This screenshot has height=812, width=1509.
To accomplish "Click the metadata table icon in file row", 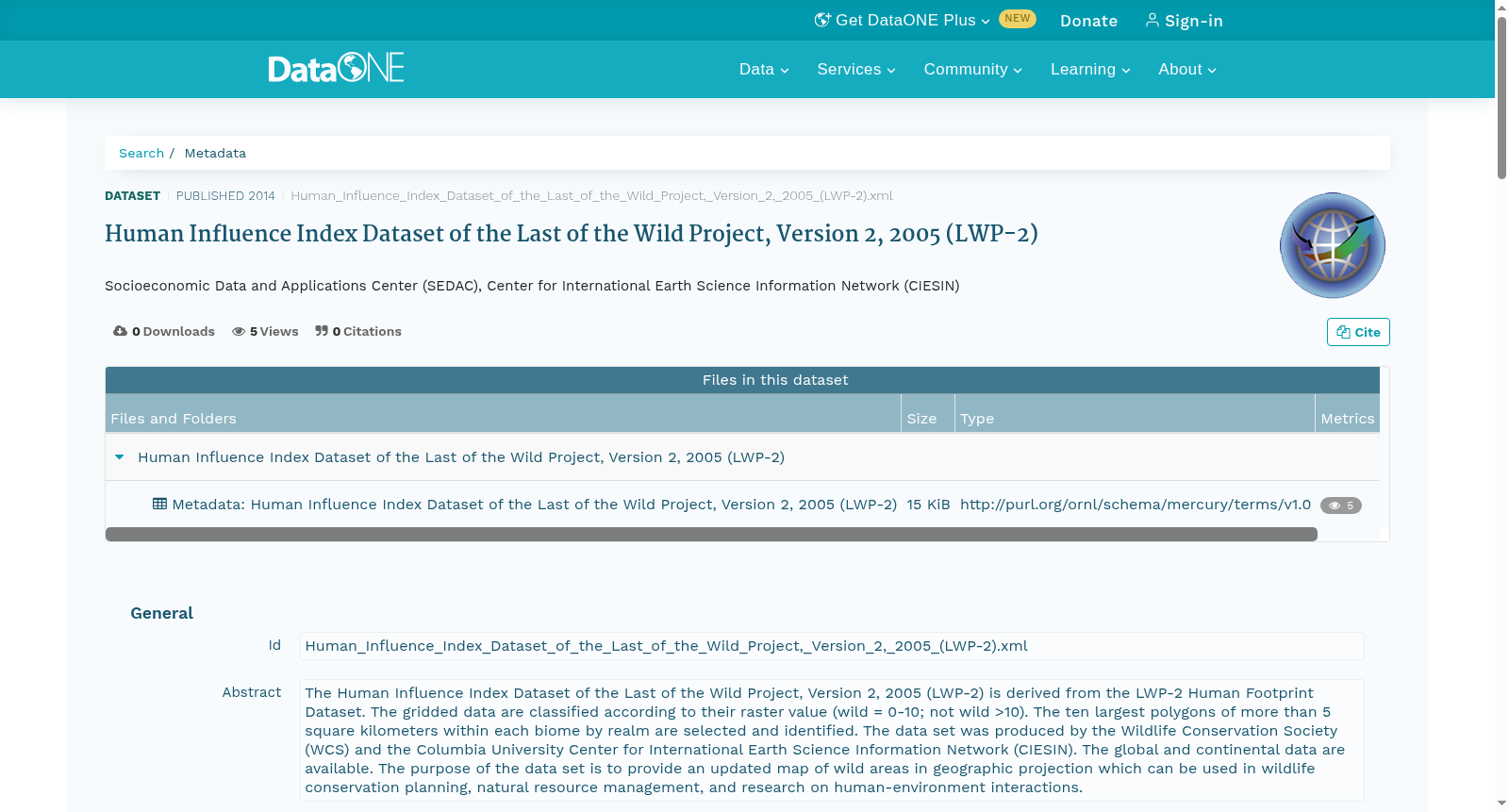I will (160, 504).
